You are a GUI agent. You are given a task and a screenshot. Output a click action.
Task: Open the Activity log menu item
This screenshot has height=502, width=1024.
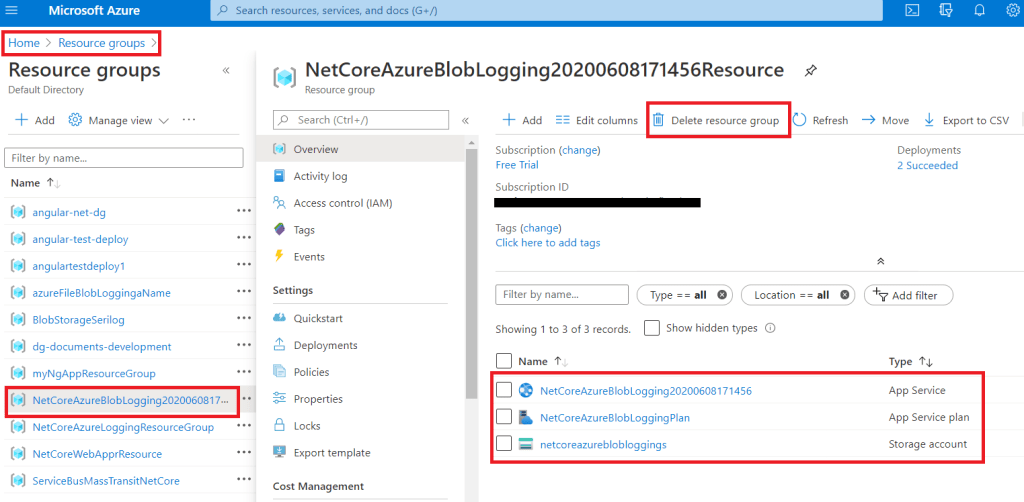tap(320, 176)
